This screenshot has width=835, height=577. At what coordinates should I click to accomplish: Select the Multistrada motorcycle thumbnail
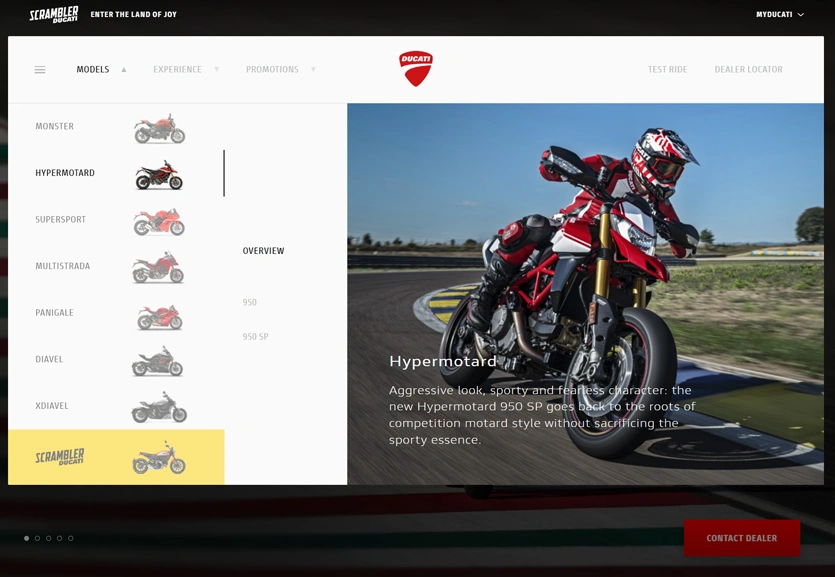pos(158,268)
